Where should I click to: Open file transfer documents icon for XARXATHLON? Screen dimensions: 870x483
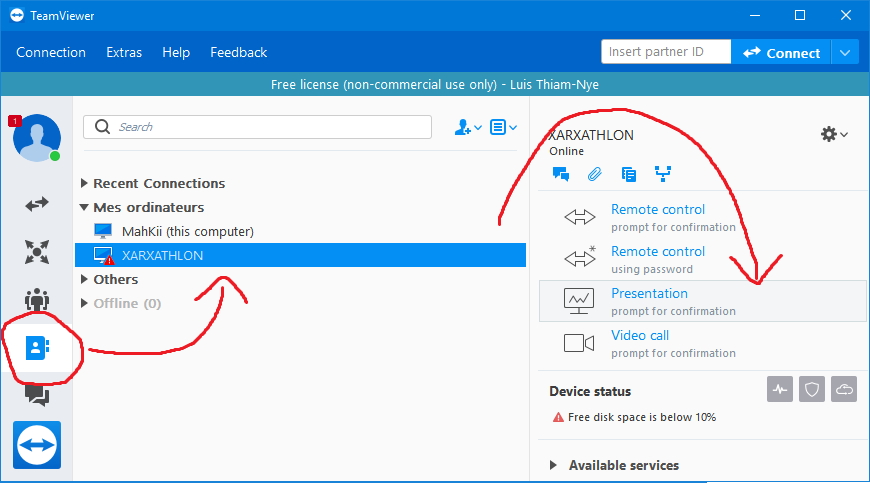[x=629, y=174]
